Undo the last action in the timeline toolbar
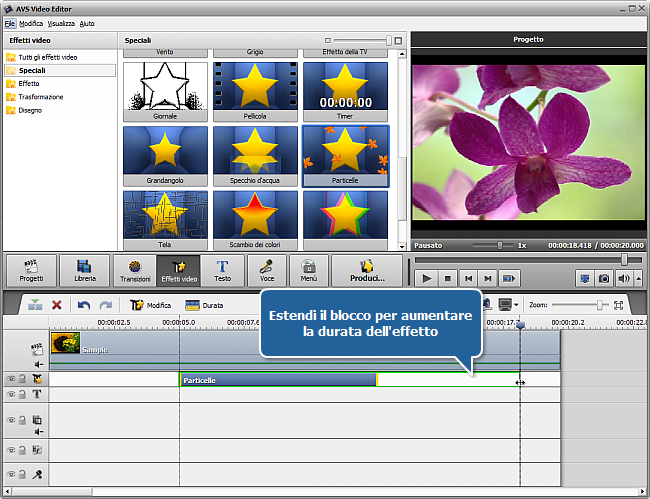Viewport: 650px width, 499px height. tap(84, 305)
